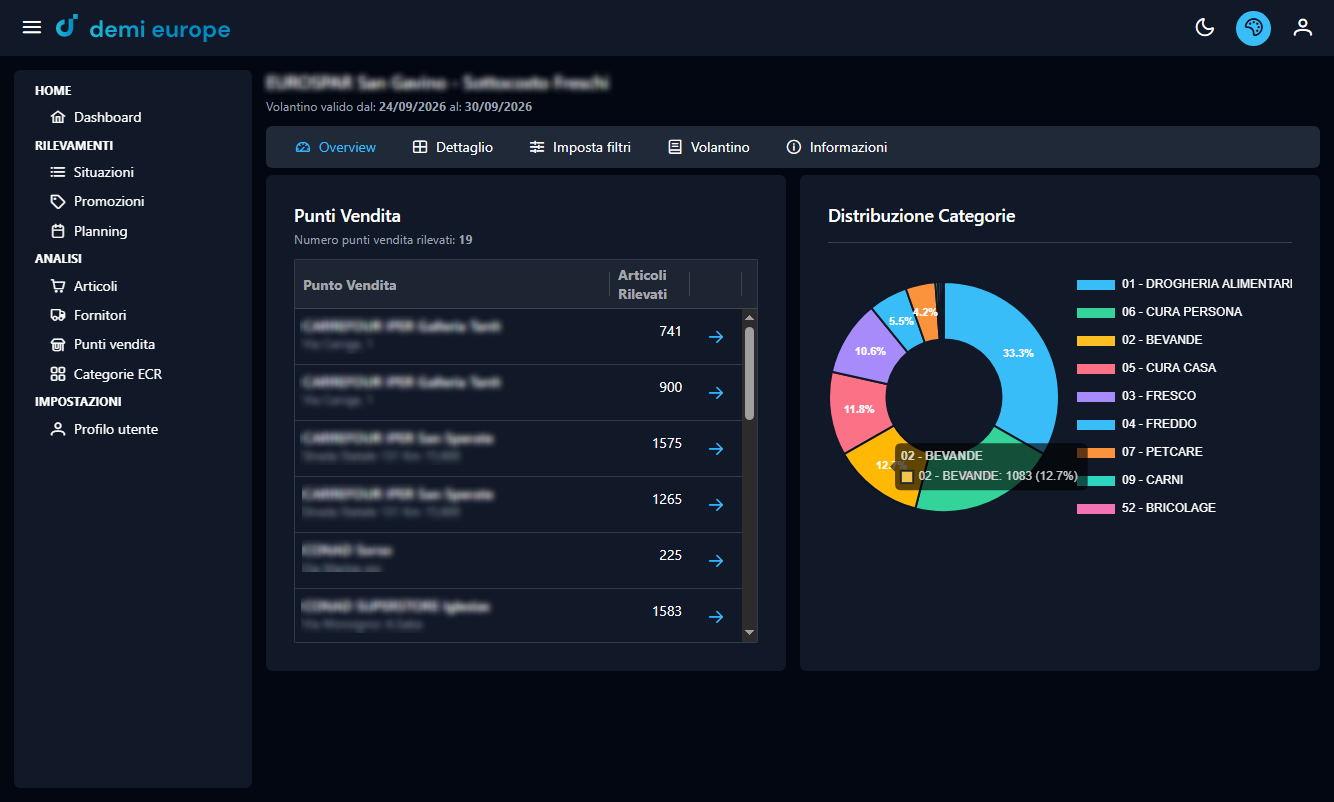
Task: Open Categorie ECR in sidebar
Action: tap(106, 374)
